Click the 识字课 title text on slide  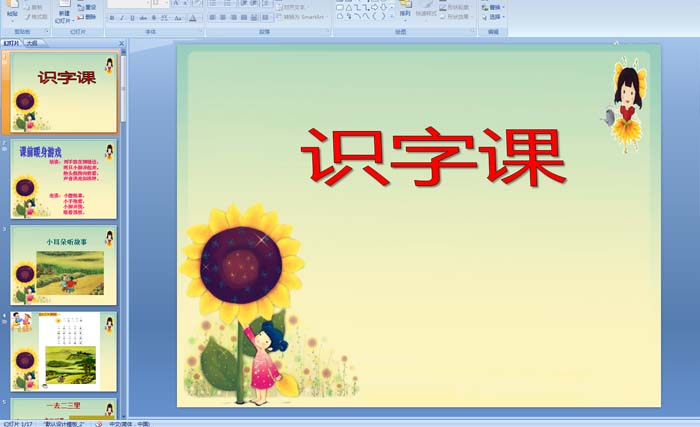(433, 156)
